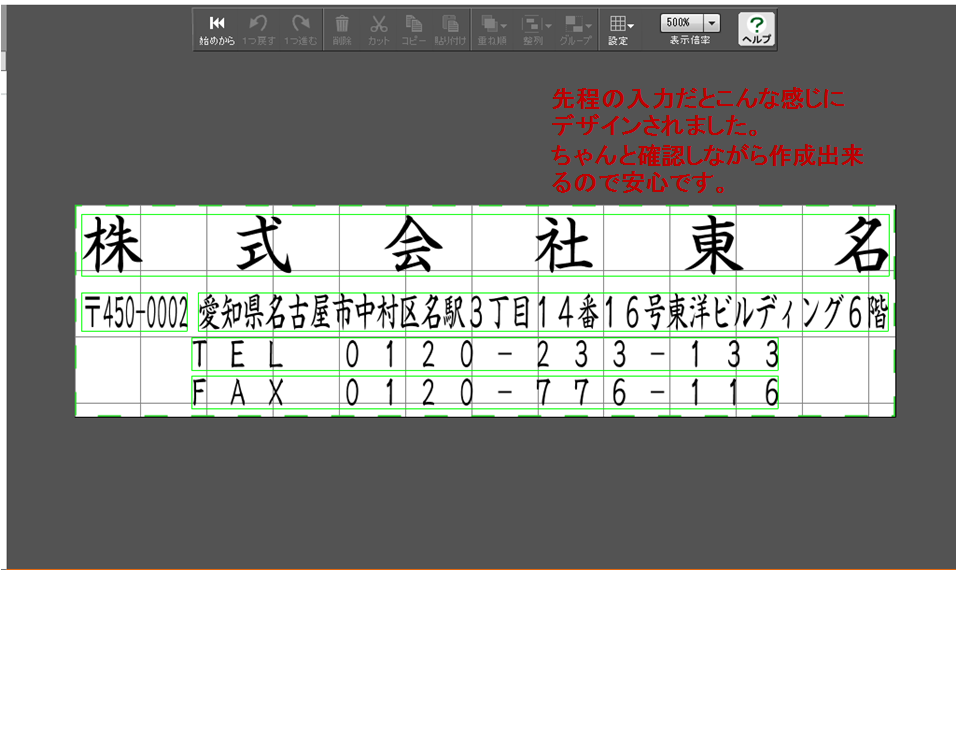Click the 500% zoom value field

click(680, 23)
